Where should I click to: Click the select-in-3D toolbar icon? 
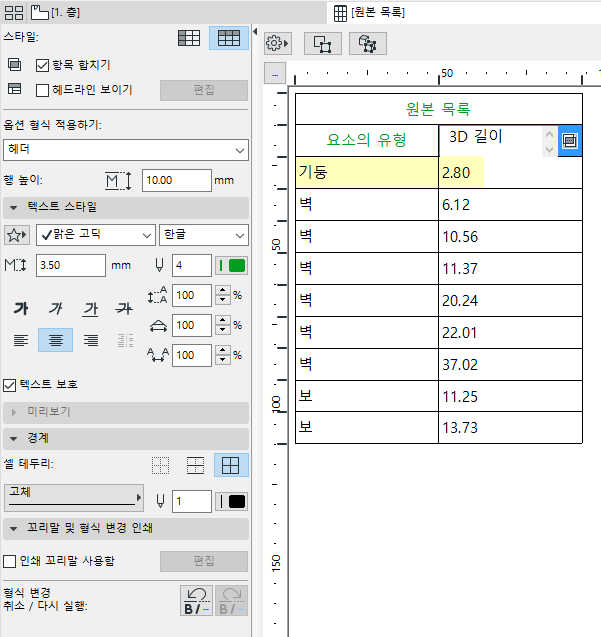[368, 43]
